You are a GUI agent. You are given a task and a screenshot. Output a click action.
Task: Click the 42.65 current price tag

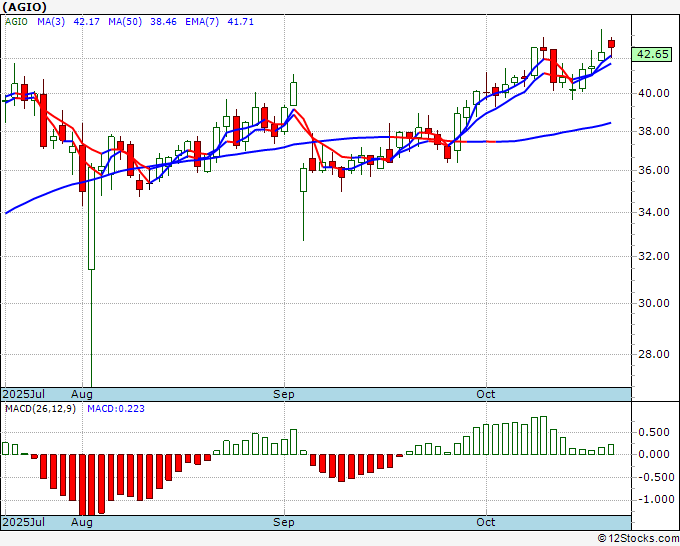pos(654,54)
